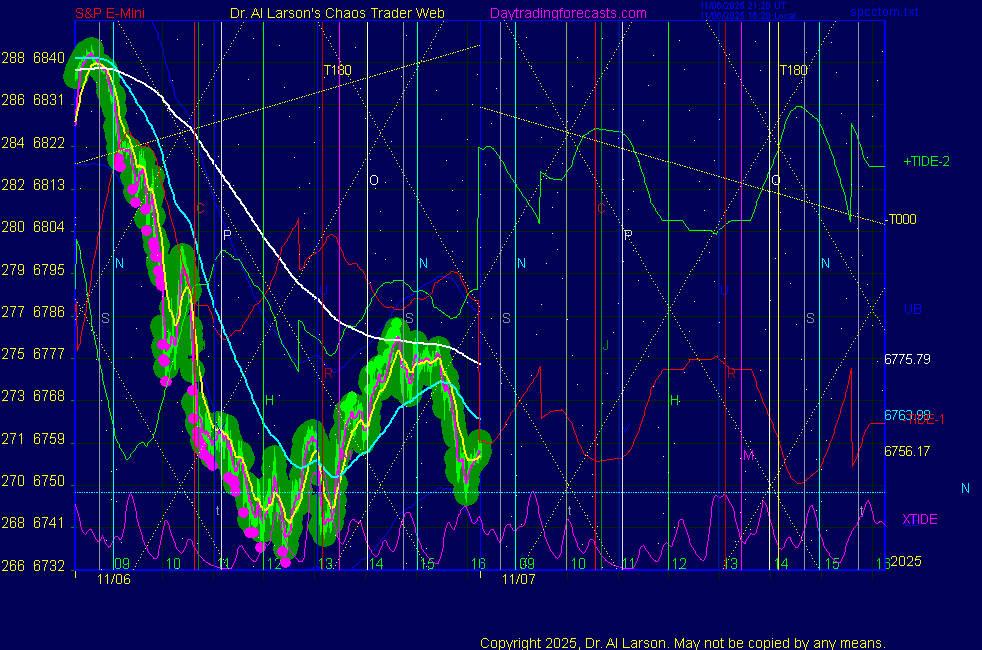Click the Daytradingforecasts.com link

click(x=568, y=13)
